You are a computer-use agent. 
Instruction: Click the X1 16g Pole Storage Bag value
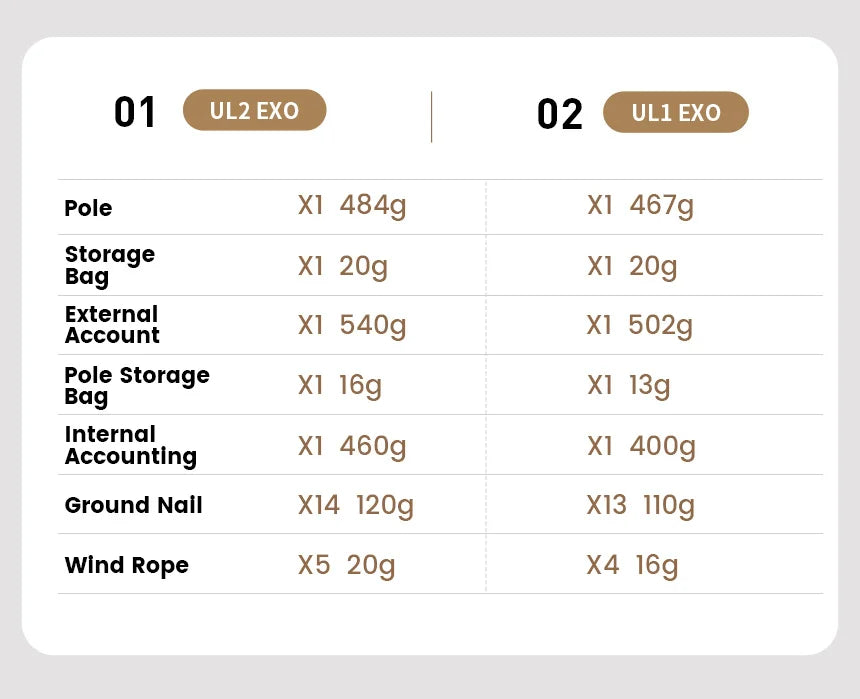[x=340, y=386]
